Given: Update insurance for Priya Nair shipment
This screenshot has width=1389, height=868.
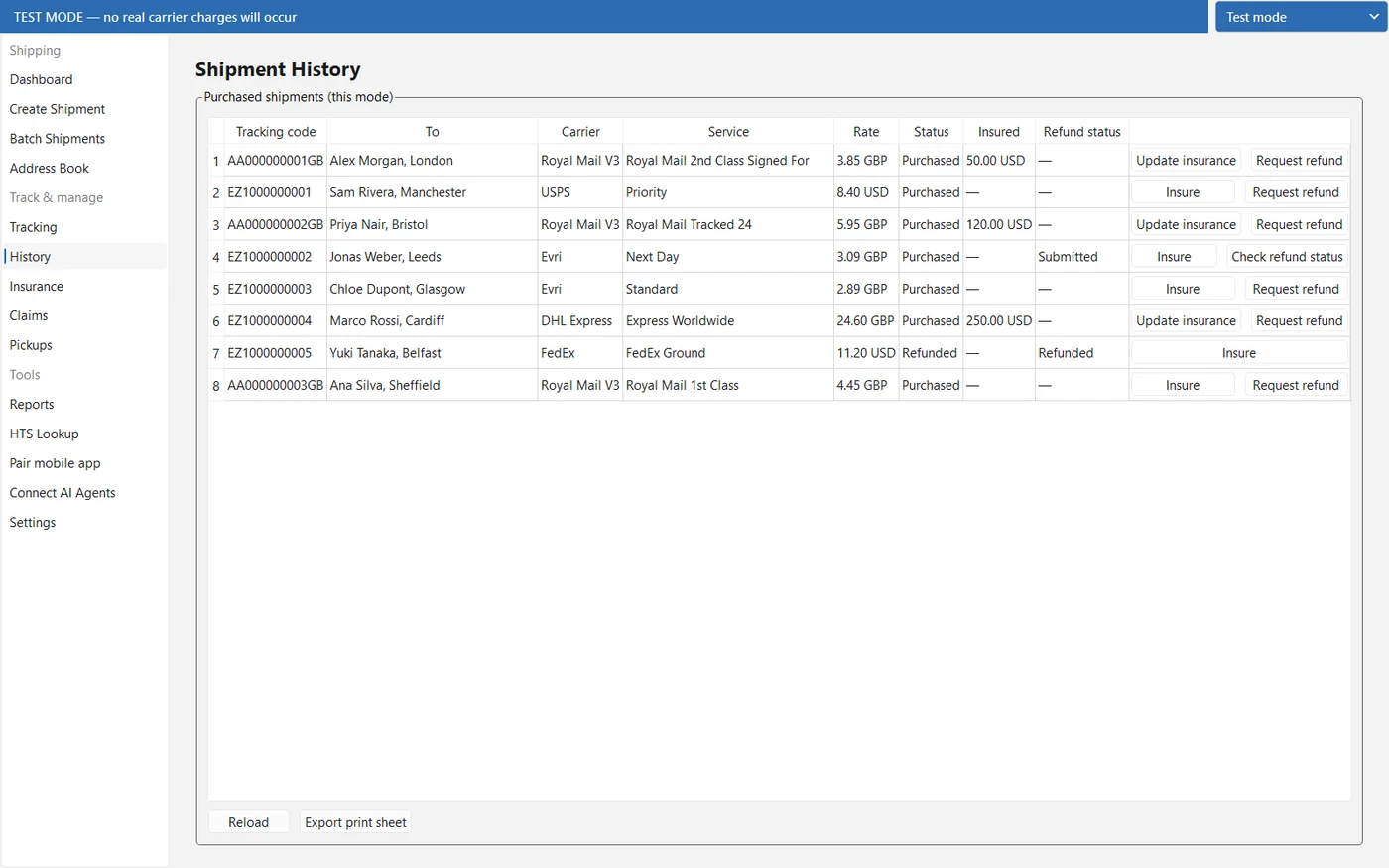Looking at the screenshot, I should click(1186, 225).
